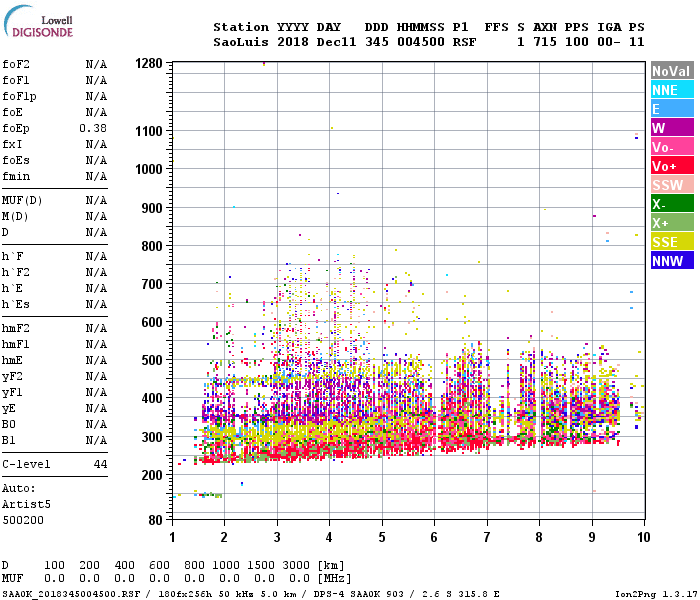Screen dimensions: 700x600
Task: Select the NNE legend swatch
Action: pyautogui.click(x=672, y=90)
